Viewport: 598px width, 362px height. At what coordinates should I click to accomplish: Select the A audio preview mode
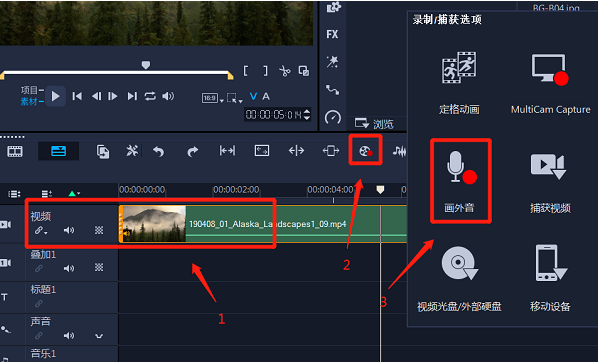coord(266,97)
